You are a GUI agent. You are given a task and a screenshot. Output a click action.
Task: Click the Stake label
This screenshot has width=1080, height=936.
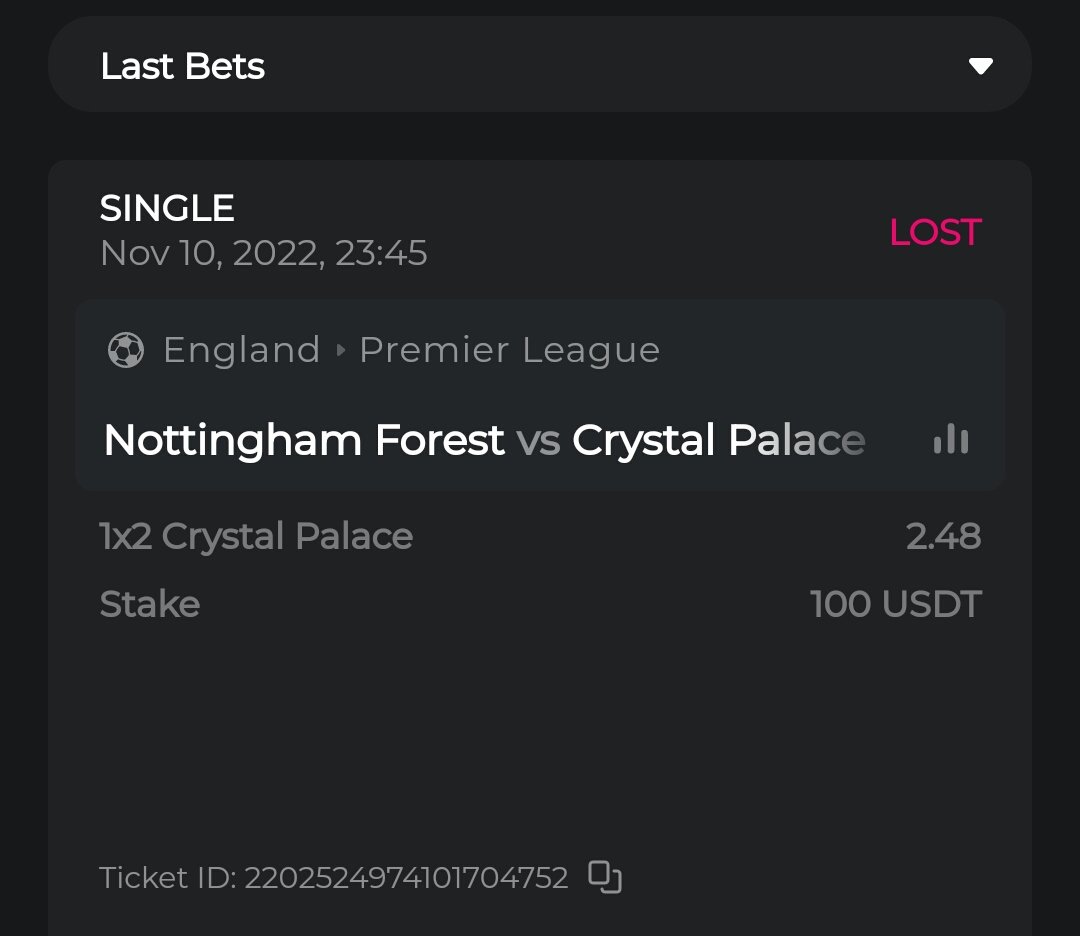(x=150, y=604)
